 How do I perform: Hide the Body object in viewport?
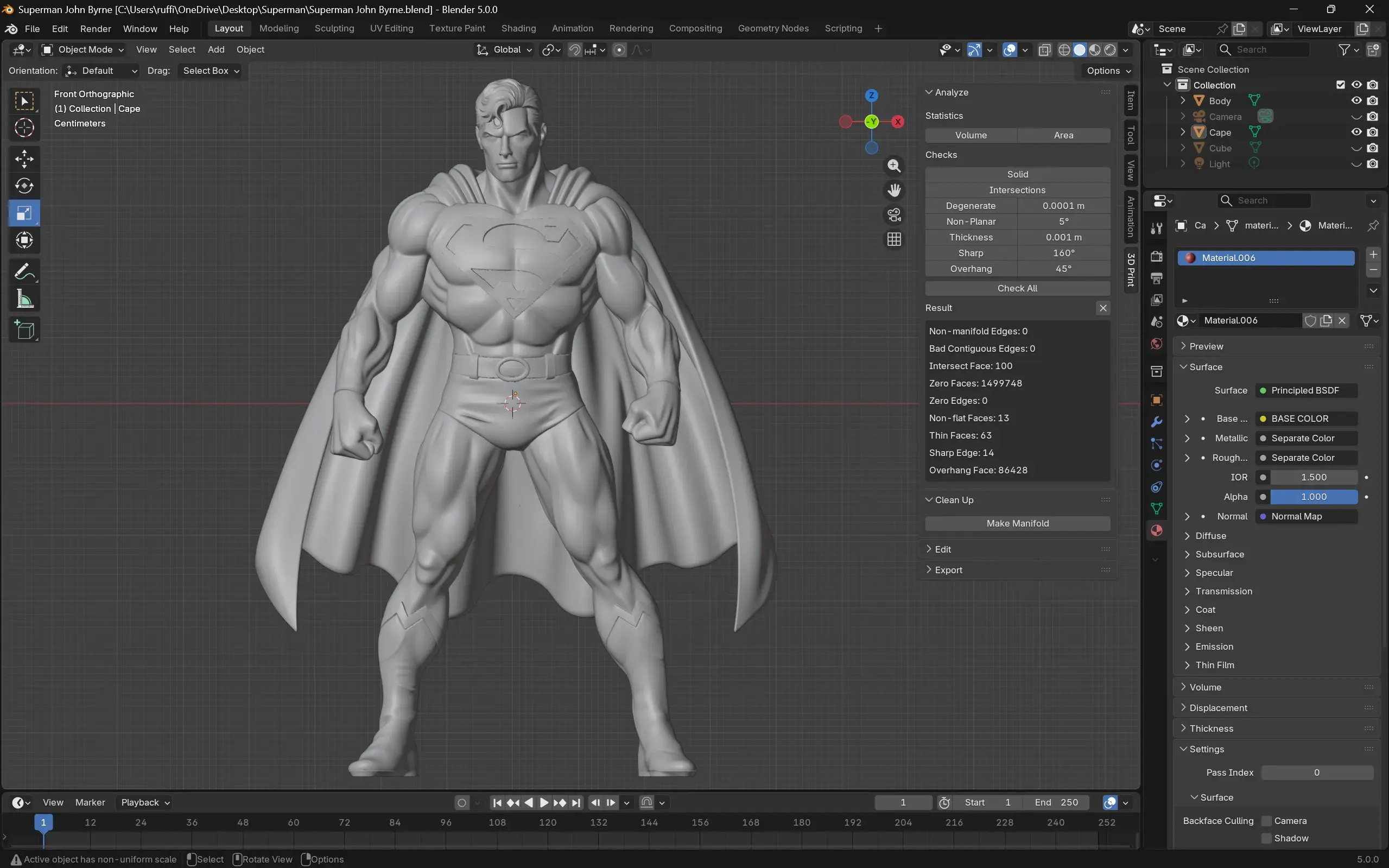click(x=1356, y=100)
